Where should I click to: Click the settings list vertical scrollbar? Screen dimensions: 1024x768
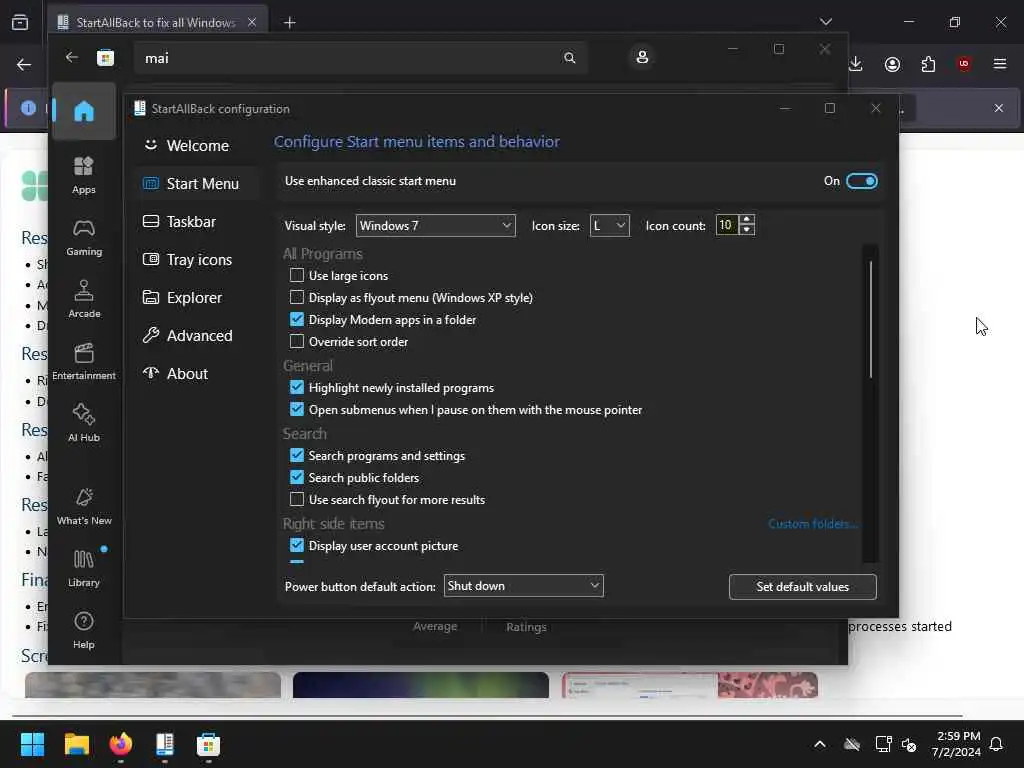[x=871, y=319]
